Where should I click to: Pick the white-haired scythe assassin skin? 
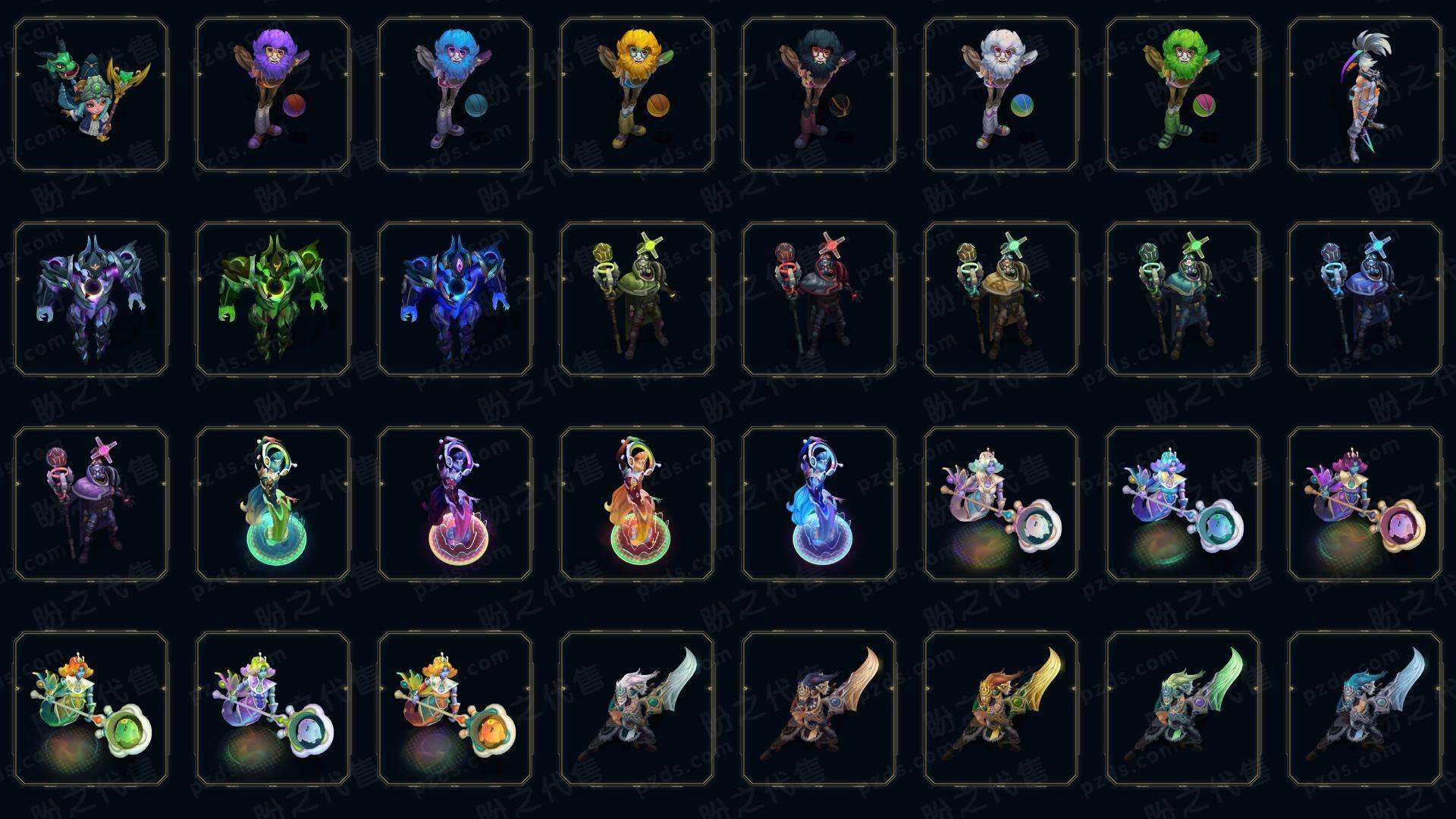[1365, 95]
